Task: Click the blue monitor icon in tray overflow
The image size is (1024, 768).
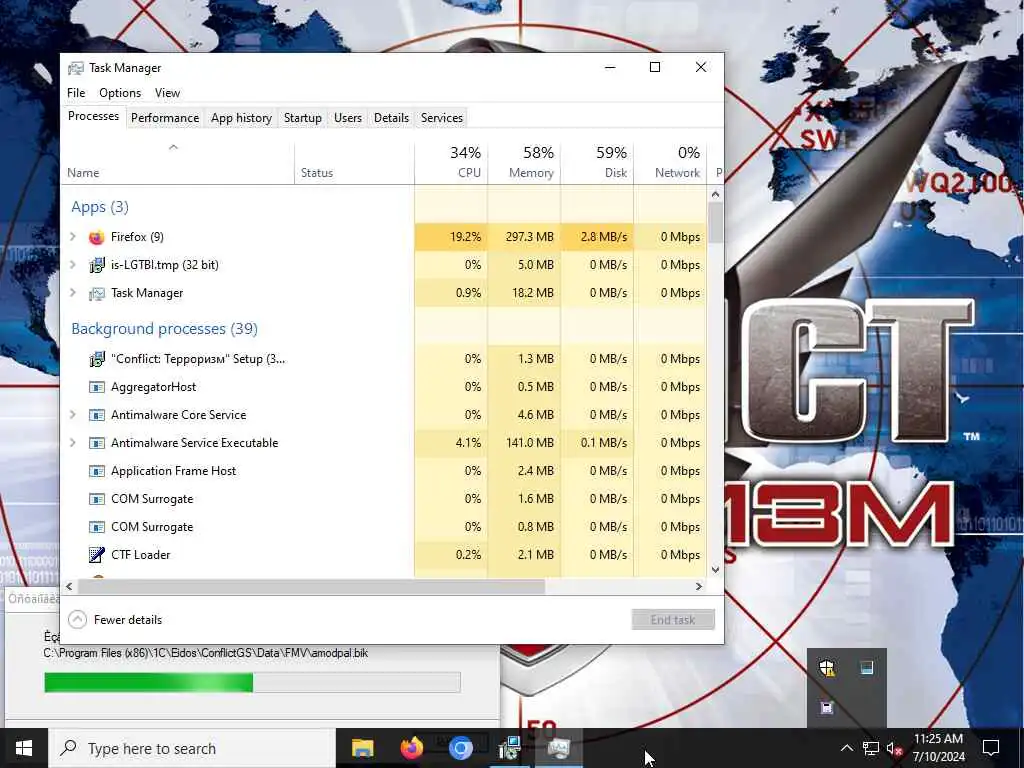Action: [867, 667]
